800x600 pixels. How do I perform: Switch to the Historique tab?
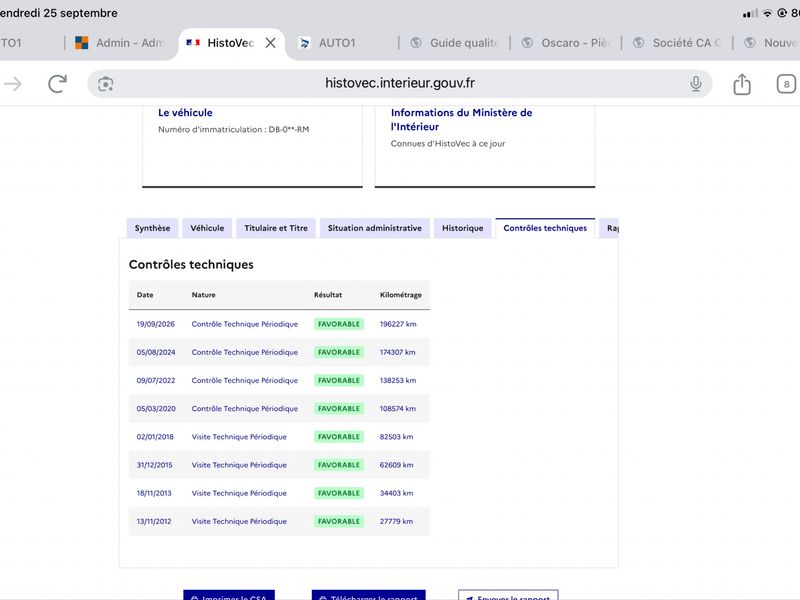tap(462, 228)
